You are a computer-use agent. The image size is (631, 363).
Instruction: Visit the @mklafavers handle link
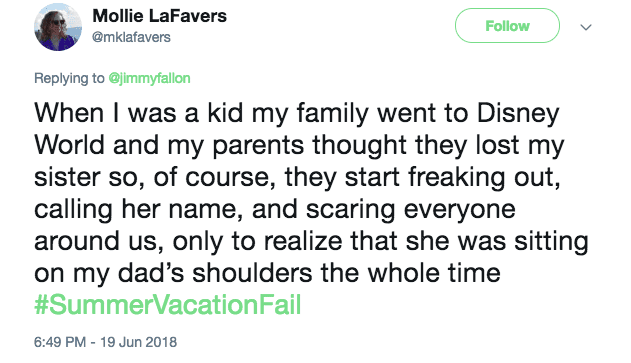coord(131,37)
